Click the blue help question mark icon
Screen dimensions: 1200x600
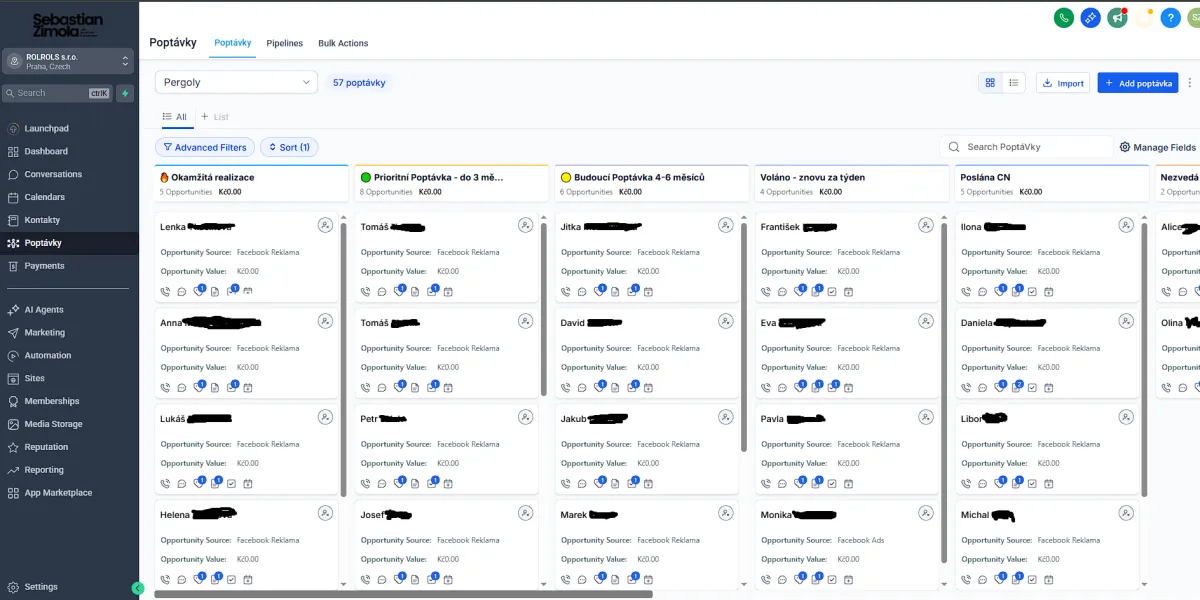pos(1170,18)
